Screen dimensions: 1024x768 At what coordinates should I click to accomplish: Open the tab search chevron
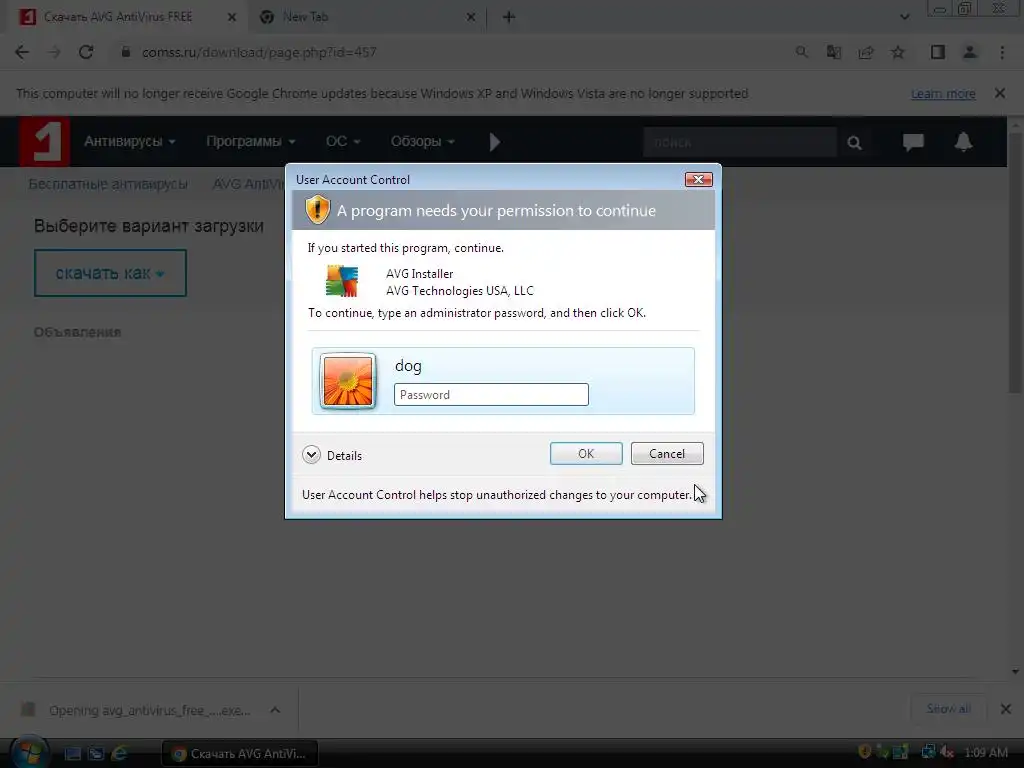coord(904,17)
